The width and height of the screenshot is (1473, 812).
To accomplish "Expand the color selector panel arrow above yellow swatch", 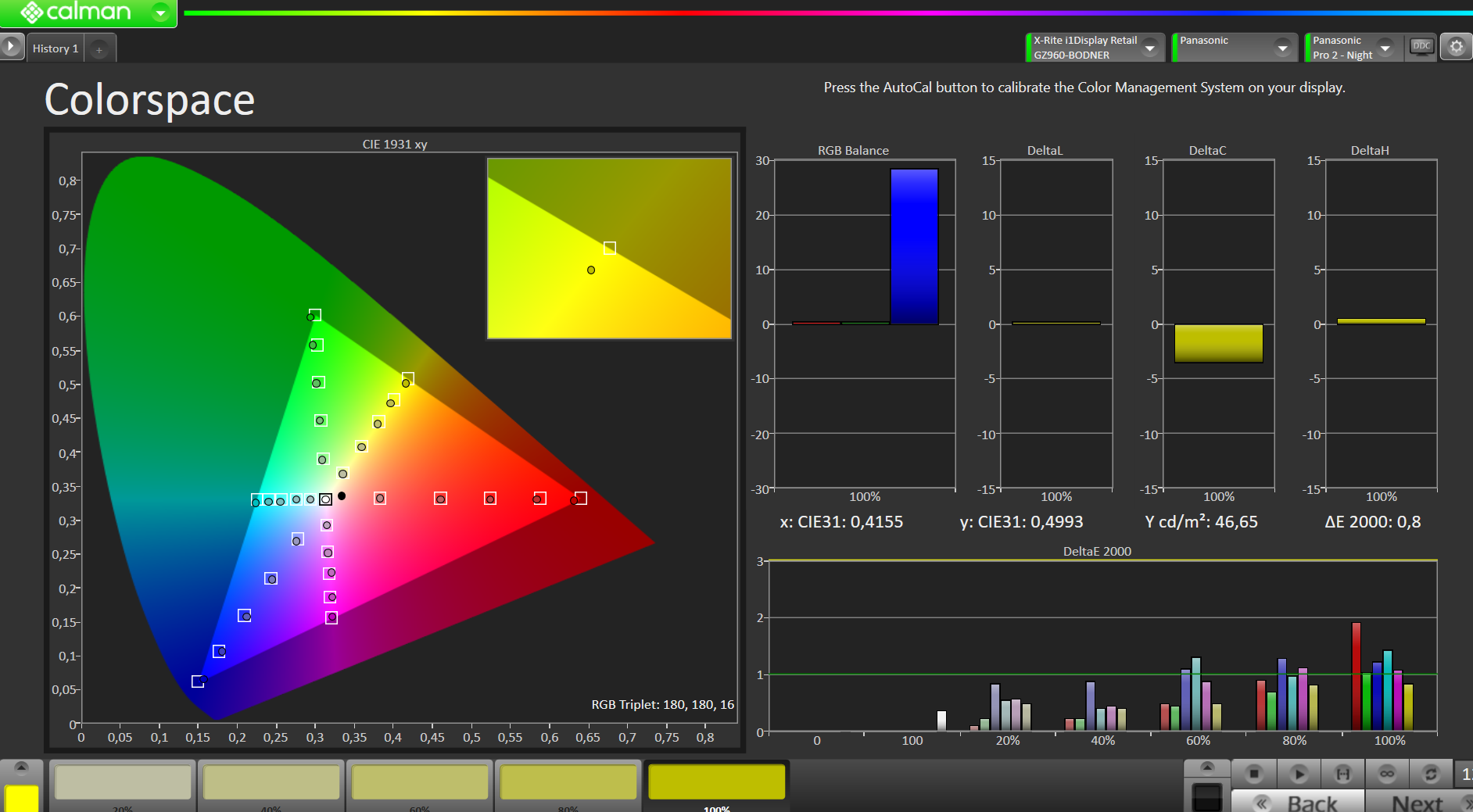I will (x=22, y=767).
